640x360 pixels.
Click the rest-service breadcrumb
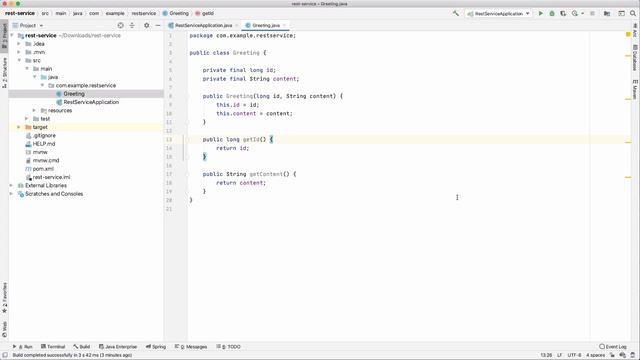click(20, 13)
